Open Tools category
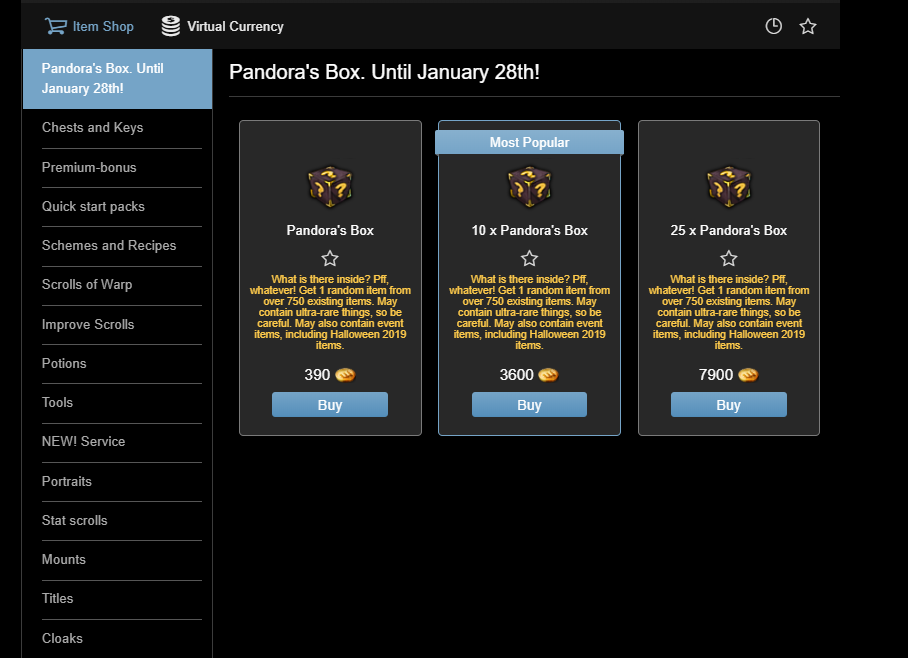The width and height of the screenshot is (908, 658). pyautogui.click(x=122, y=403)
